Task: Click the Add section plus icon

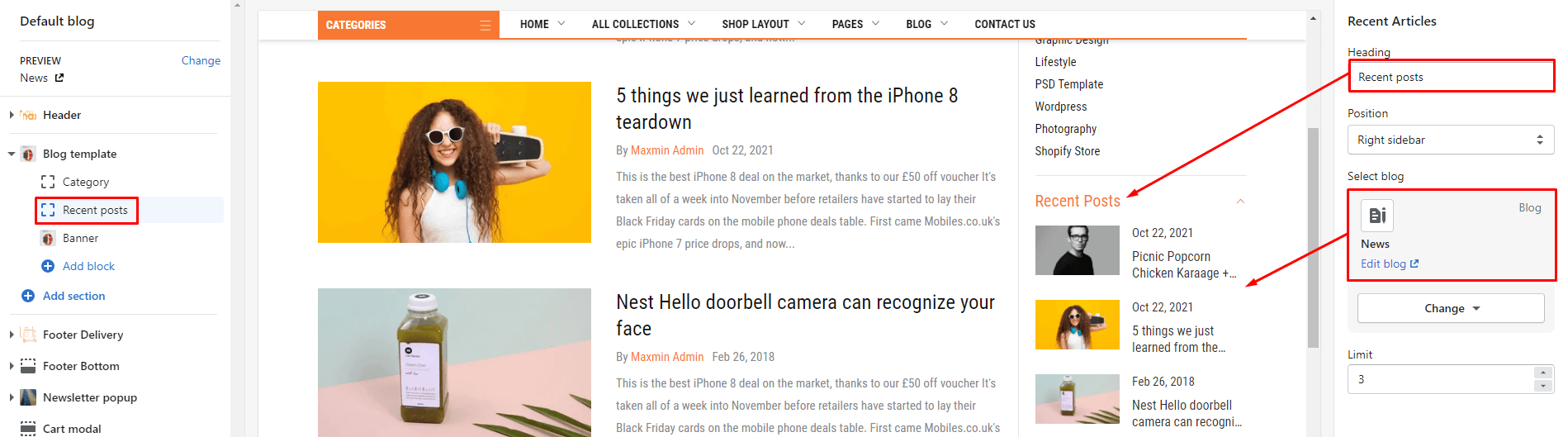Action: point(28,296)
